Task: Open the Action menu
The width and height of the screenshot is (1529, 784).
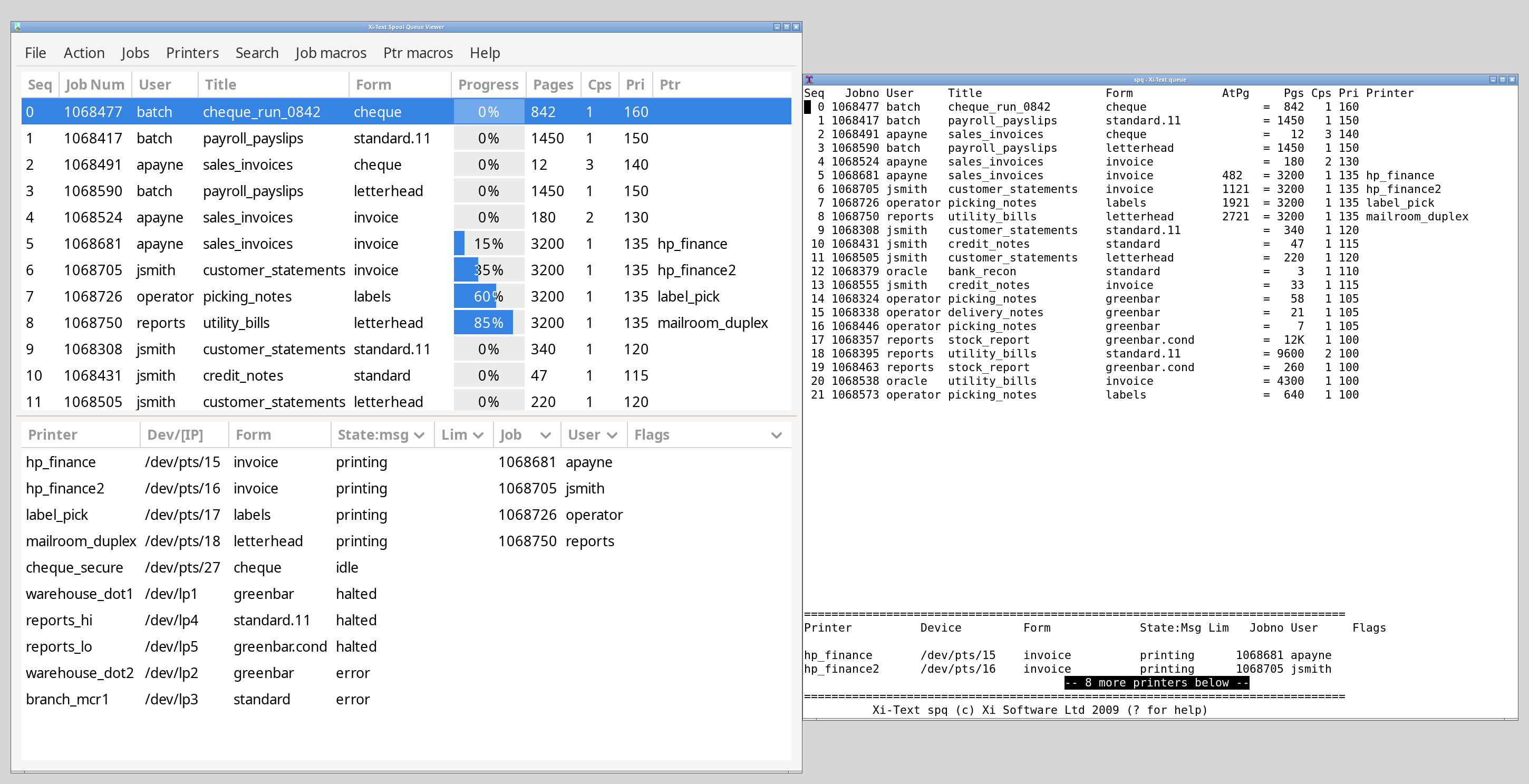Action: pyautogui.click(x=84, y=53)
